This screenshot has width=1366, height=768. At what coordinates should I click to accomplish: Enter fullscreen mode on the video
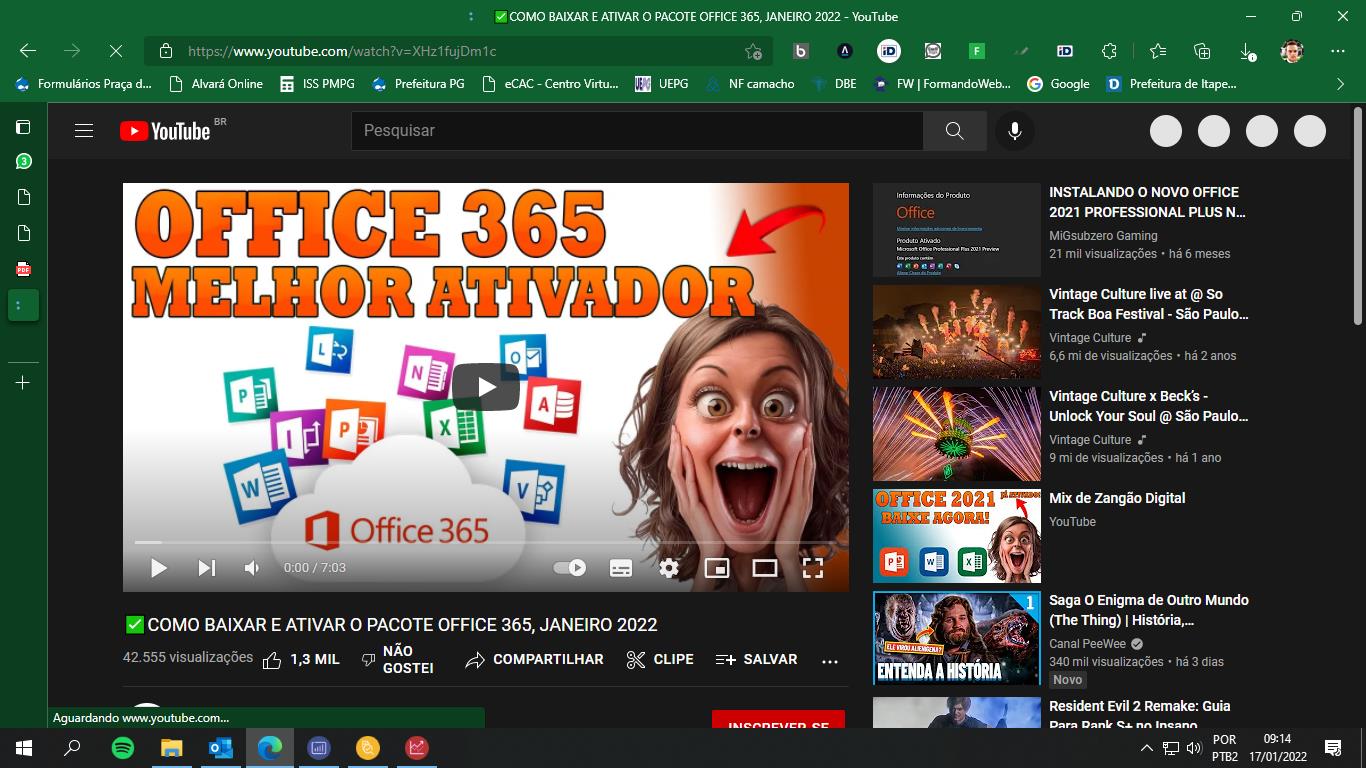tap(813, 568)
